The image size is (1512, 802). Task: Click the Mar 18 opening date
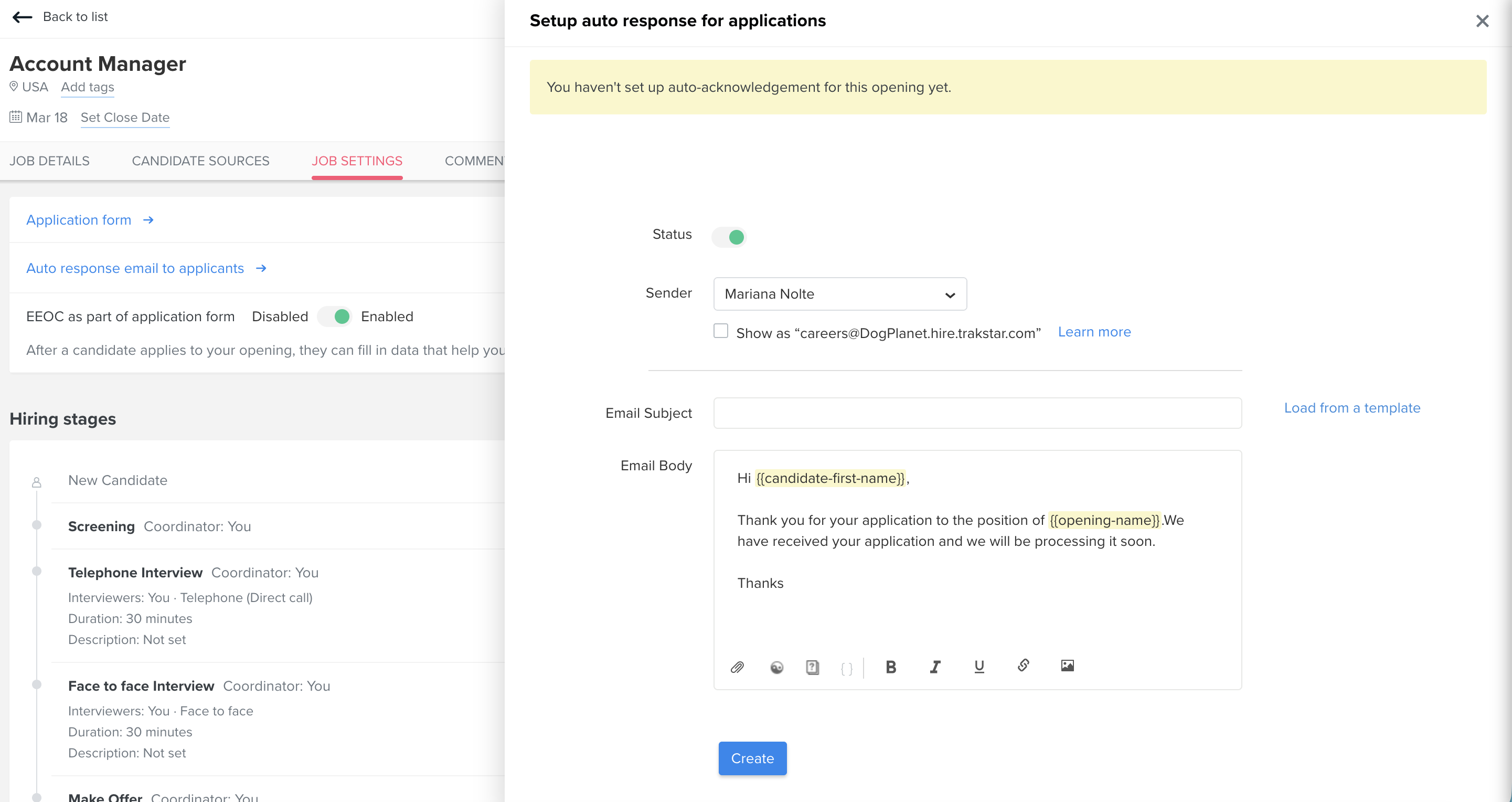[47, 118]
